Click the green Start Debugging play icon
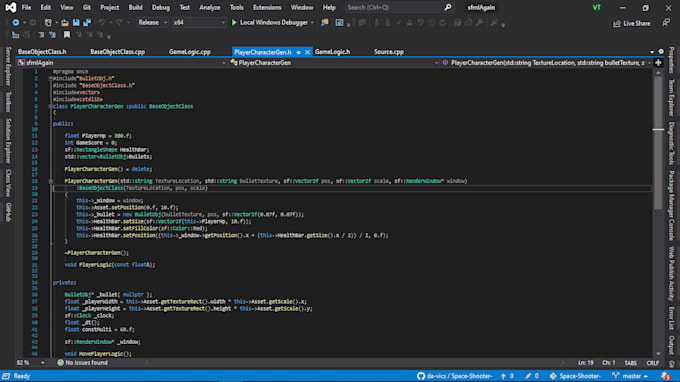 pos(234,23)
